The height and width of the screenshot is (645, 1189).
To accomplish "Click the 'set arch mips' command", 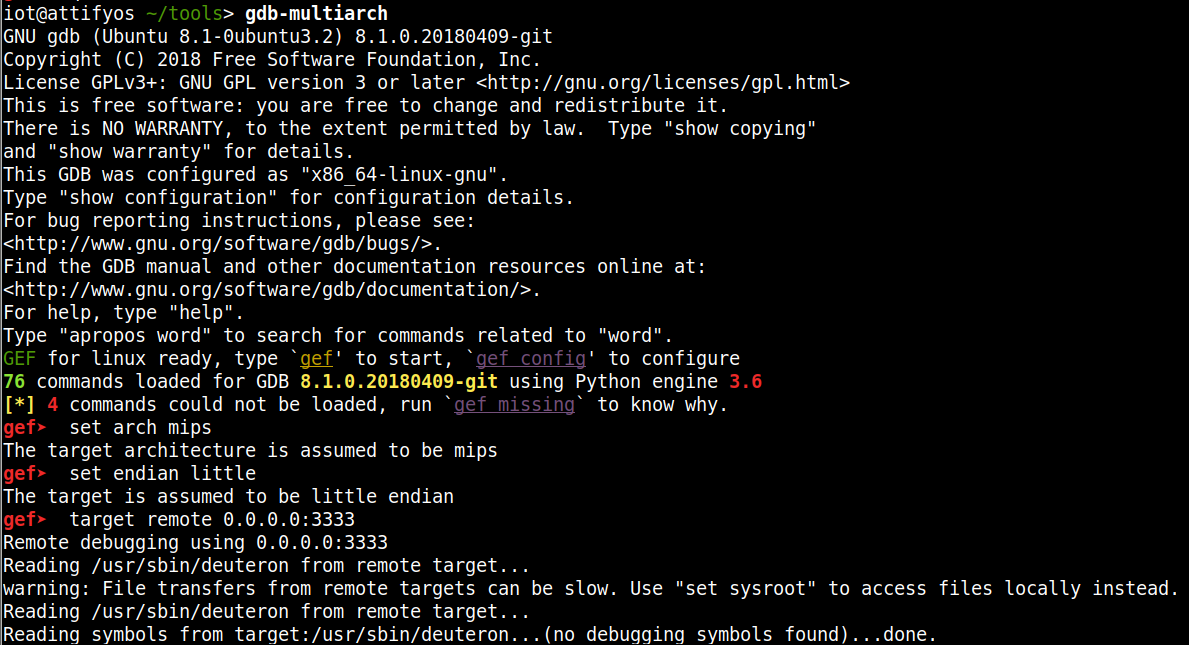I will pyautogui.click(x=140, y=428).
